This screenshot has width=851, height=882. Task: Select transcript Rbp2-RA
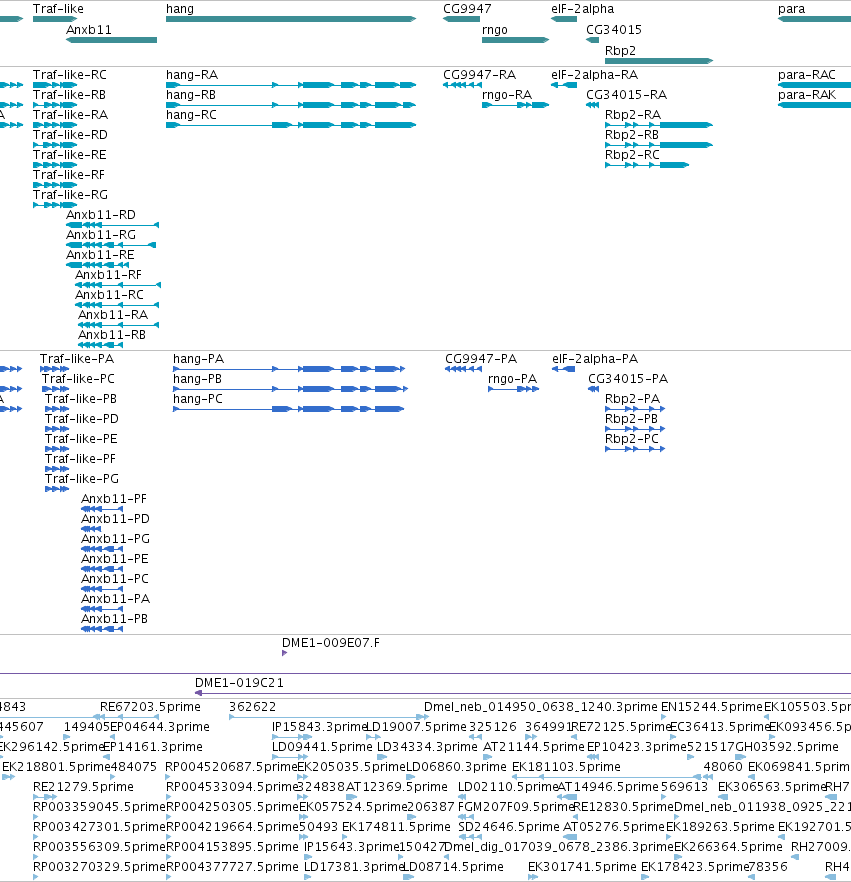point(633,115)
